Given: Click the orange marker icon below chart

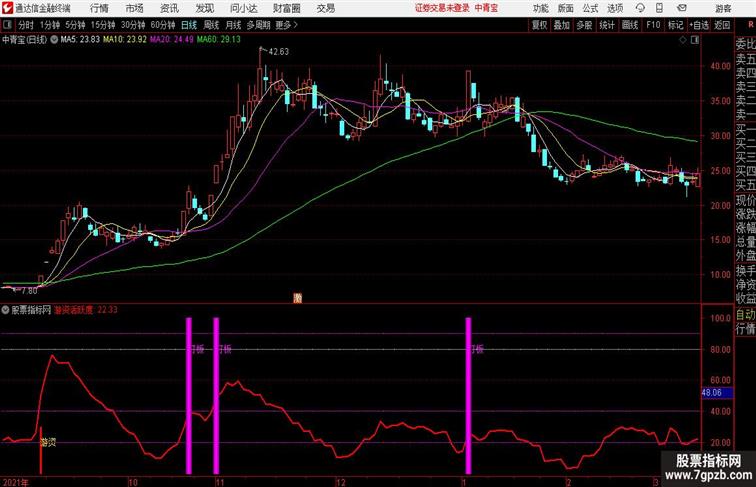Looking at the screenshot, I should click(297, 298).
